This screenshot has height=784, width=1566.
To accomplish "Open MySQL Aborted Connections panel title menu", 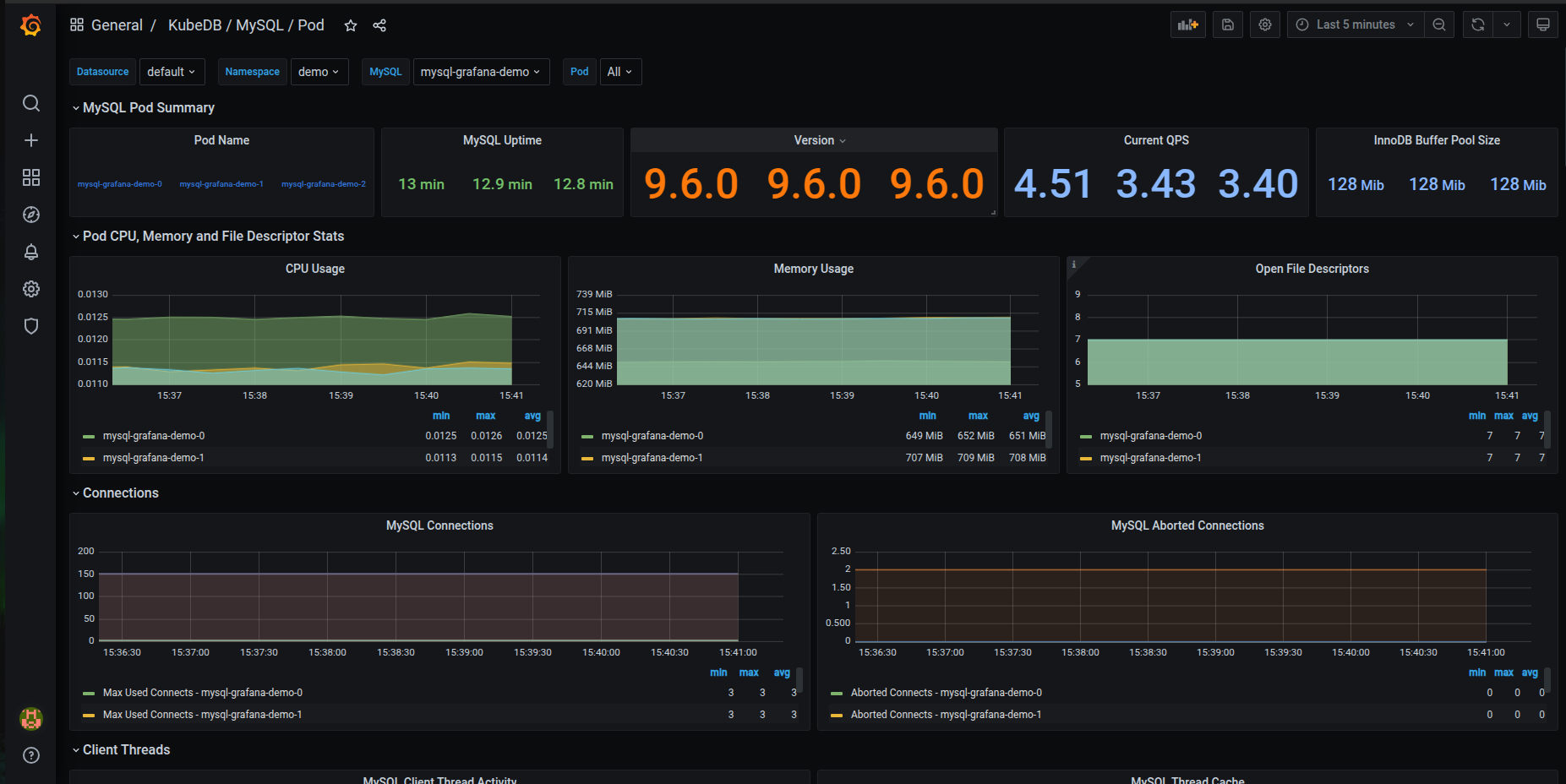I will point(1187,525).
